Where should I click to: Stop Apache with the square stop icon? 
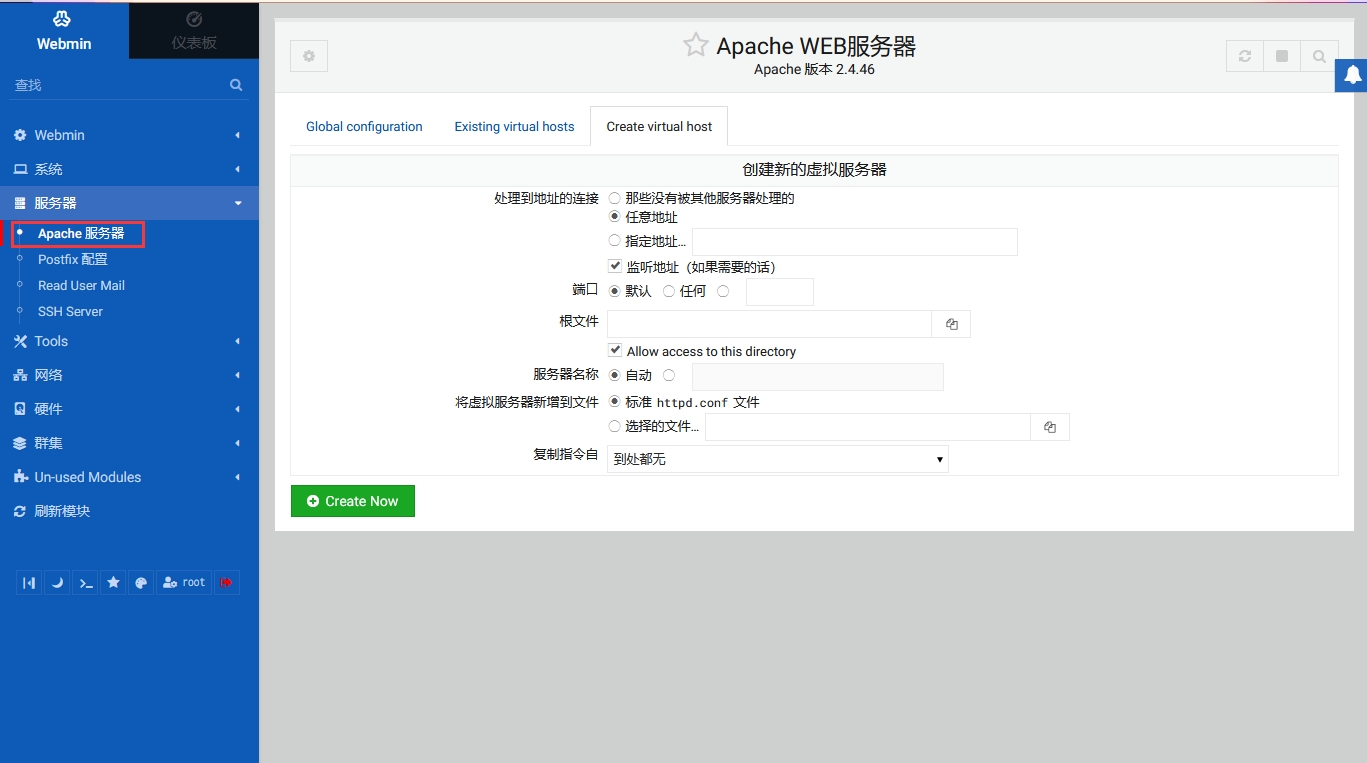pos(1282,56)
